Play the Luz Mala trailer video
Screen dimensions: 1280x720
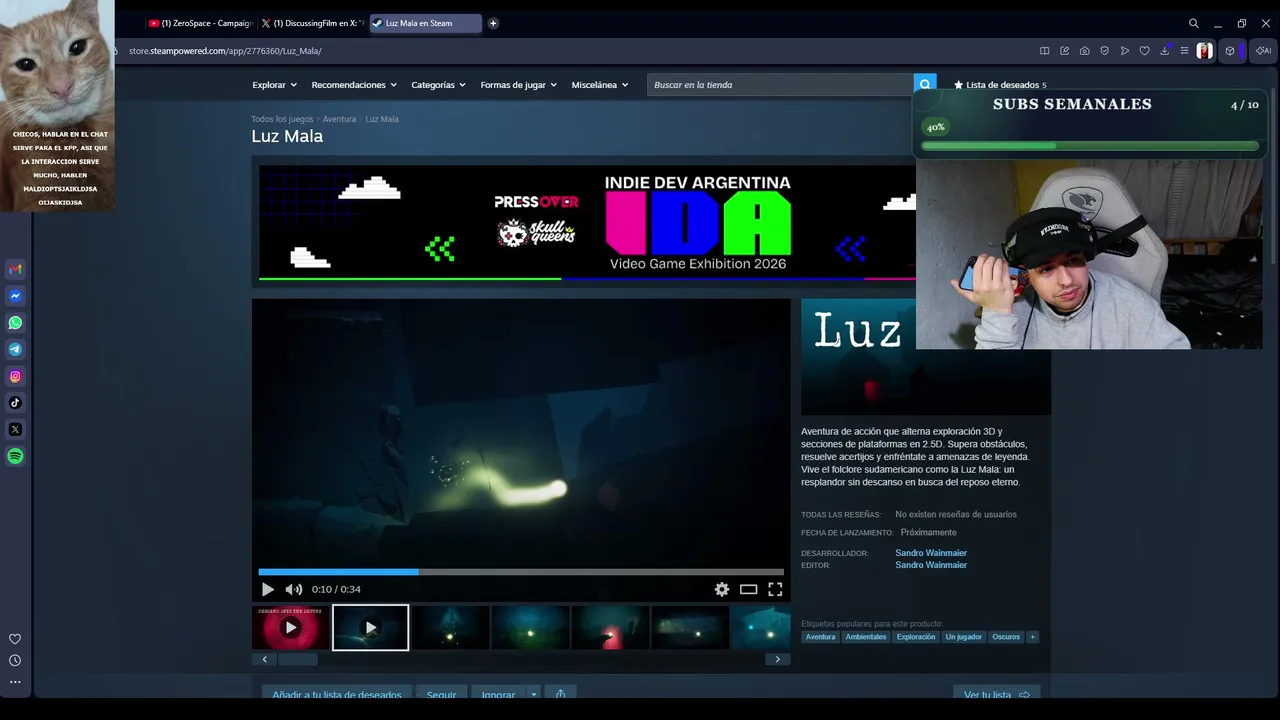pyautogui.click(x=267, y=590)
